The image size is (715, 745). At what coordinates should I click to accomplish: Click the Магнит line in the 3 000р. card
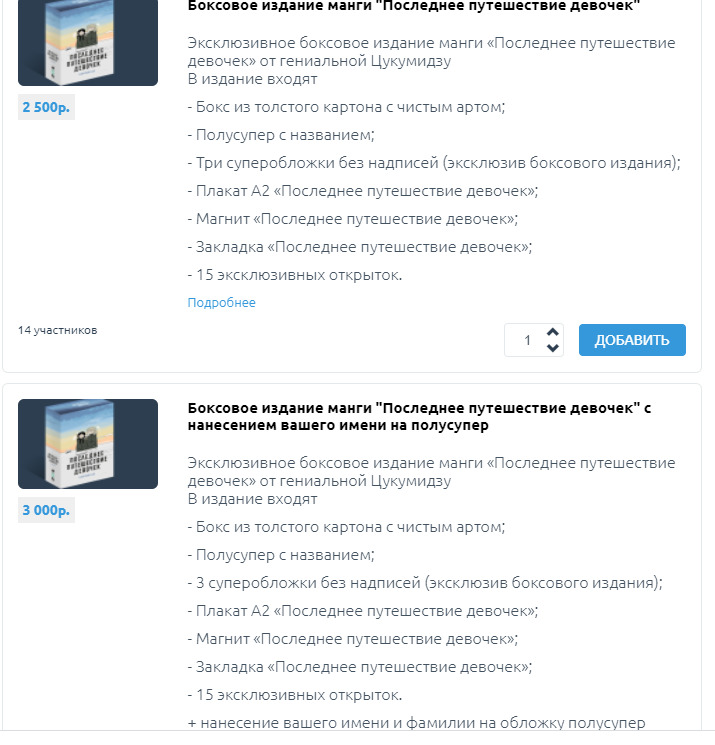click(x=353, y=639)
